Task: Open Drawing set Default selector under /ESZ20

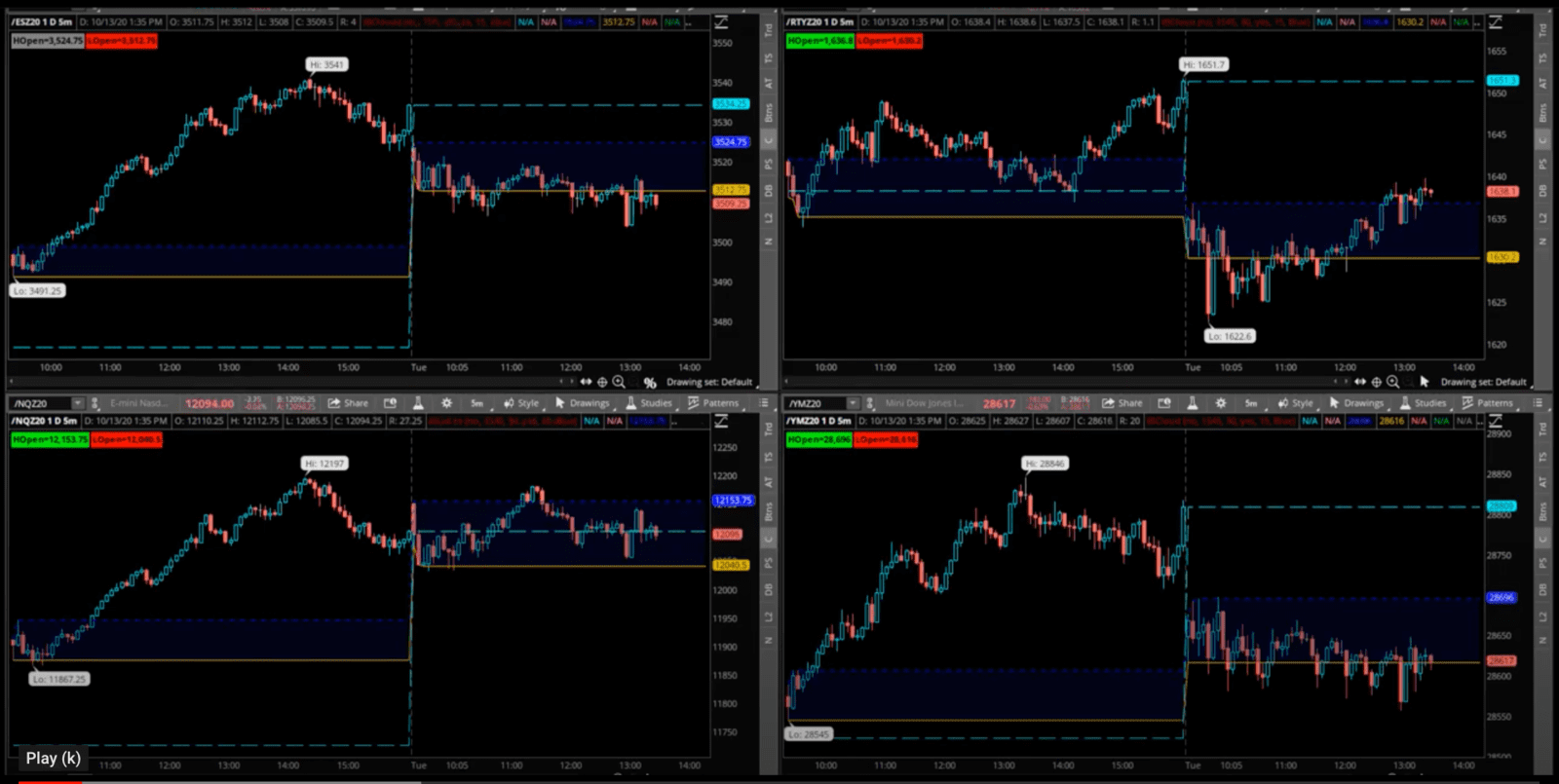Action: coord(708,382)
